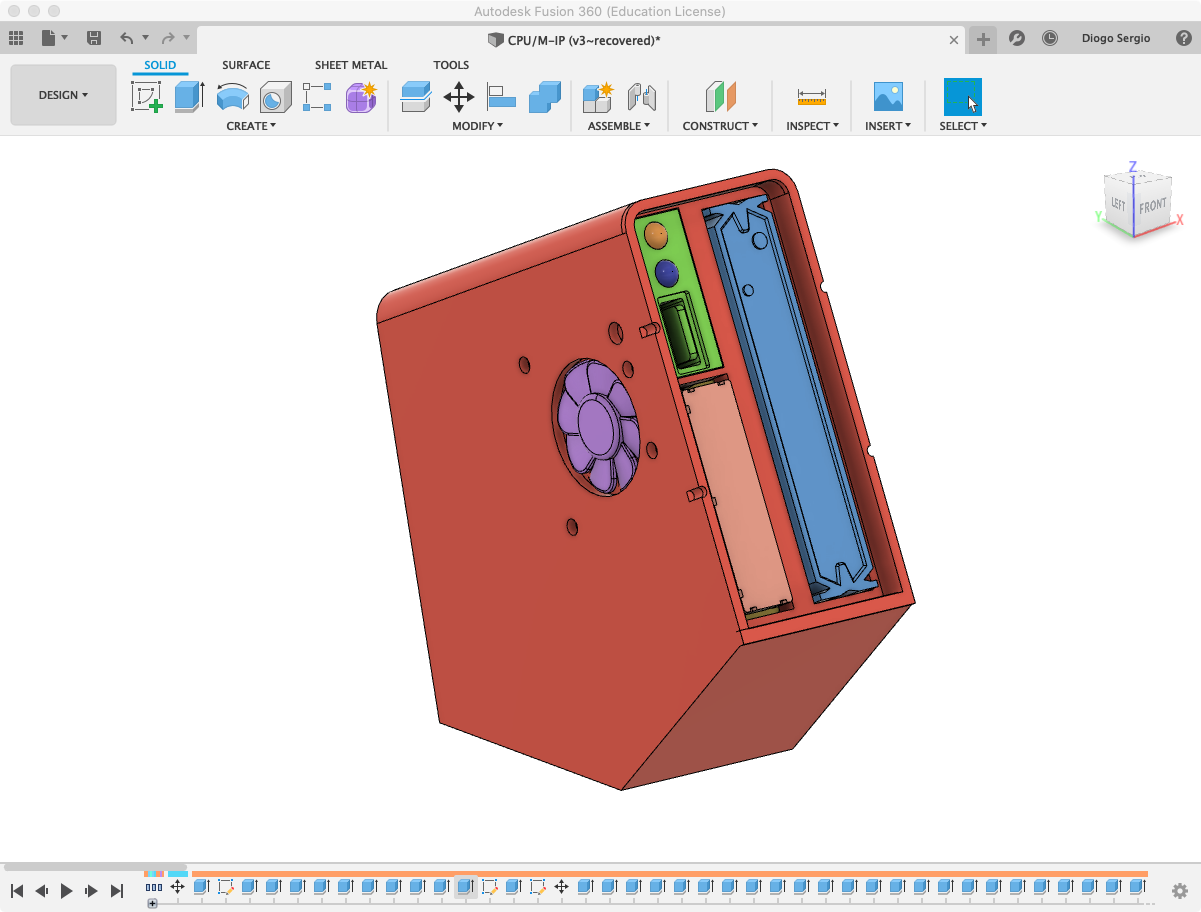Select the Rectangular Pattern tool

(317, 97)
